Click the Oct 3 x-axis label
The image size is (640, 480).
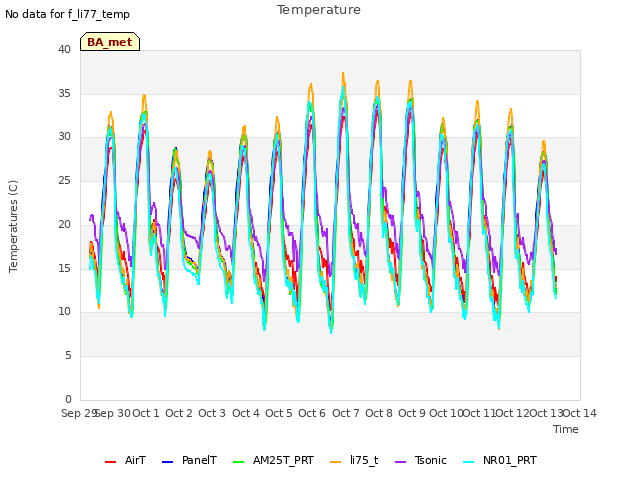click(212, 413)
